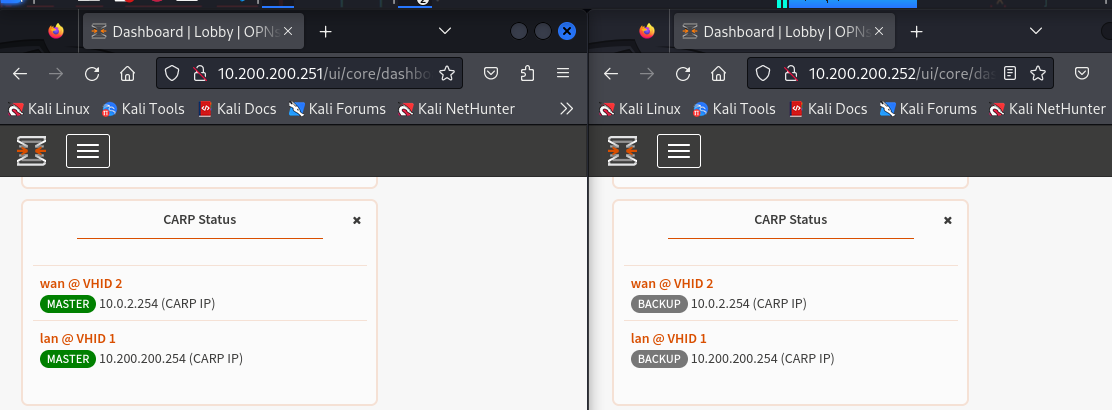Click lan @ VHID 1 link in left window
The height and width of the screenshot is (410, 1112).
[x=76, y=338]
